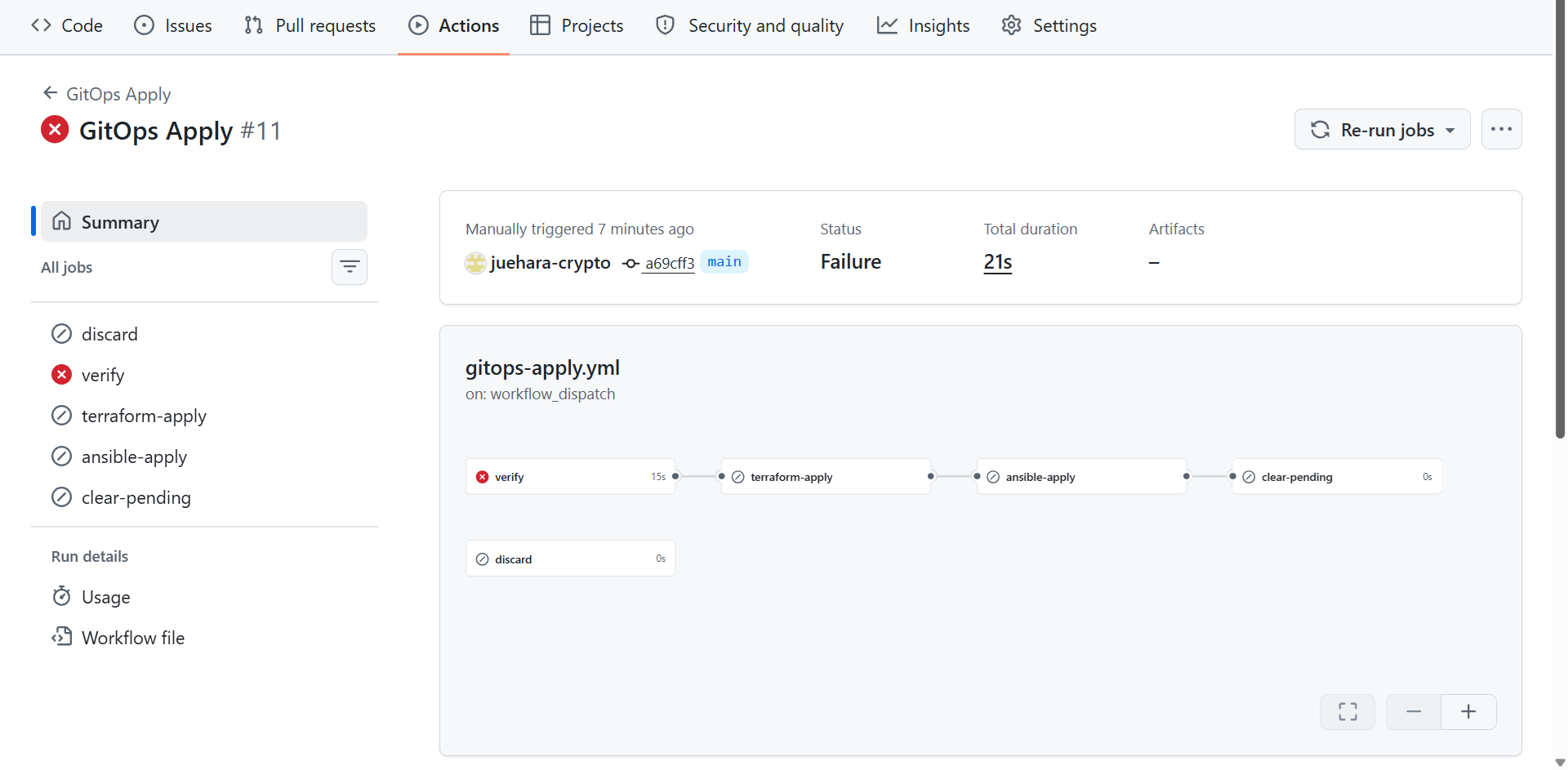Open the discard job in sidebar

(x=204, y=334)
